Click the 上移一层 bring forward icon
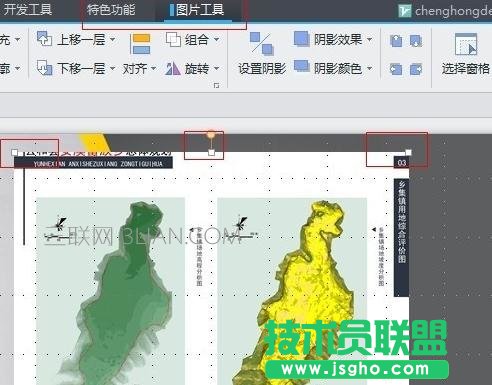492x385 pixels. click(x=44, y=39)
